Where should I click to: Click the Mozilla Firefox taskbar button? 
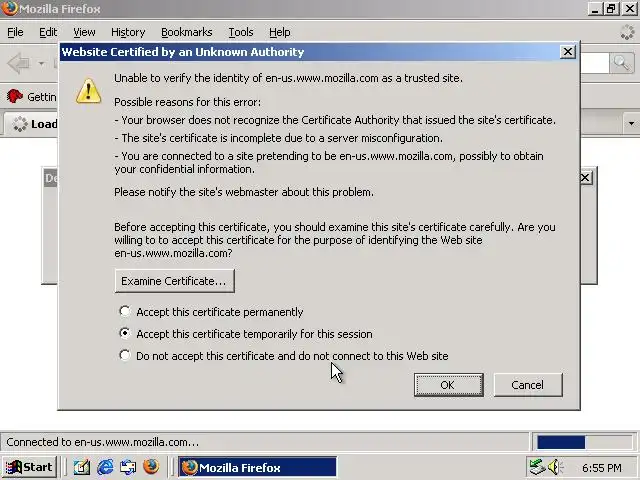258,467
